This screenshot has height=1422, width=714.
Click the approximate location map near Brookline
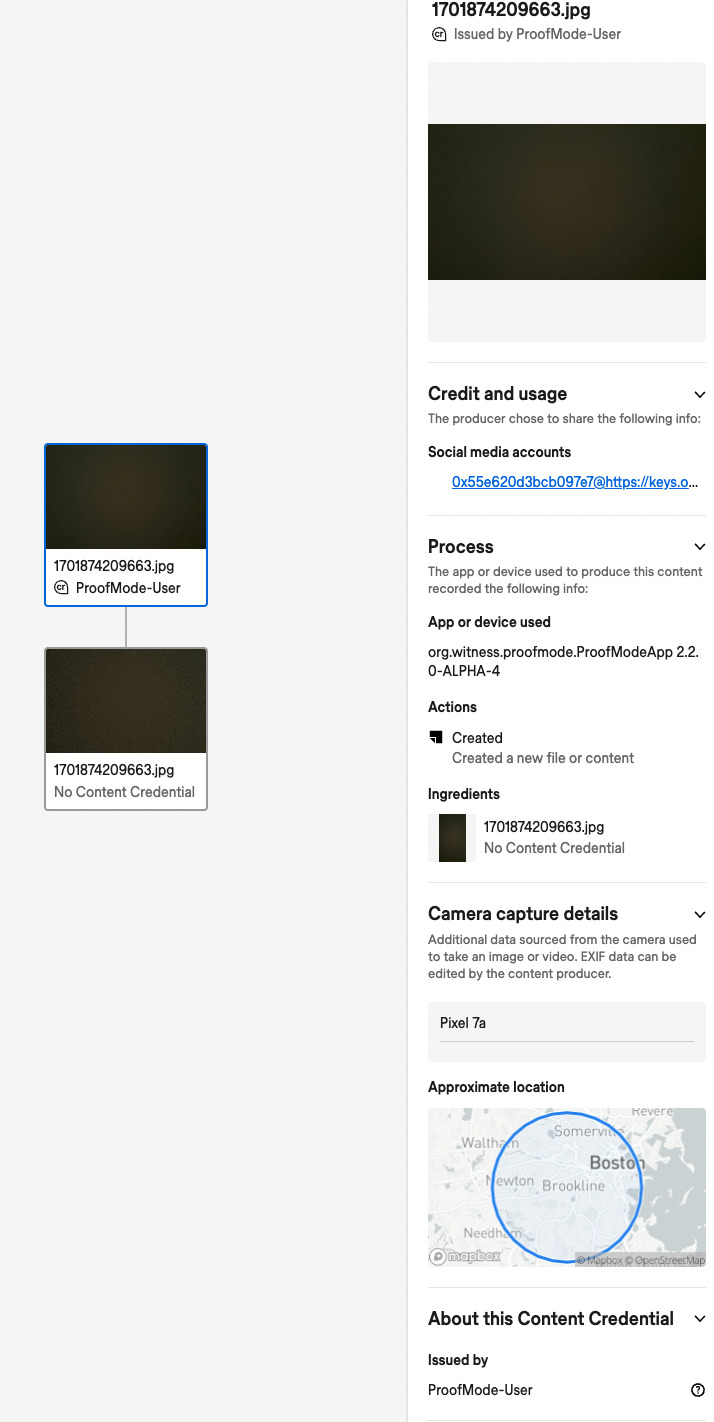coord(573,1186)
